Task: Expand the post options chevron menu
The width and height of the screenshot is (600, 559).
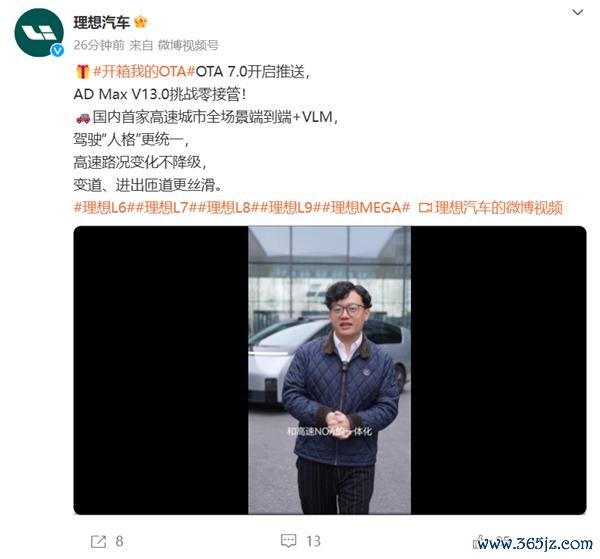Action: click(577, 13)
